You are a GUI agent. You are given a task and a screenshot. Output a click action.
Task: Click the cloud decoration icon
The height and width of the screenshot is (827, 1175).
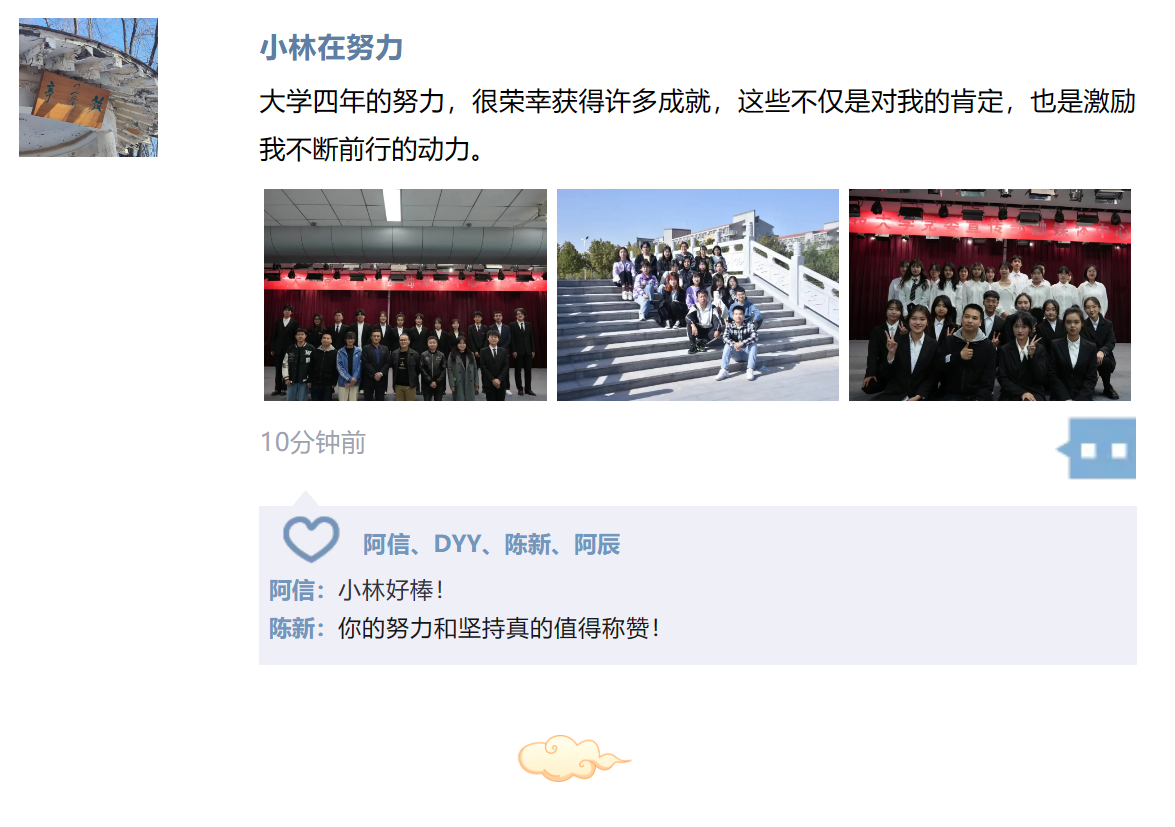coord(574,759)
